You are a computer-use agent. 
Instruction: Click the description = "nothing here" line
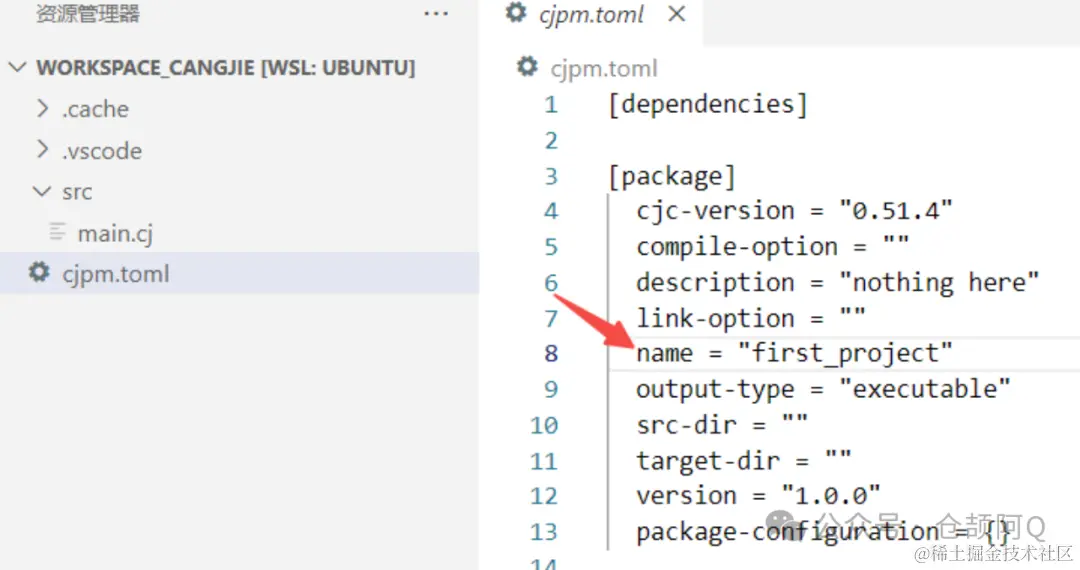[837, 282]
